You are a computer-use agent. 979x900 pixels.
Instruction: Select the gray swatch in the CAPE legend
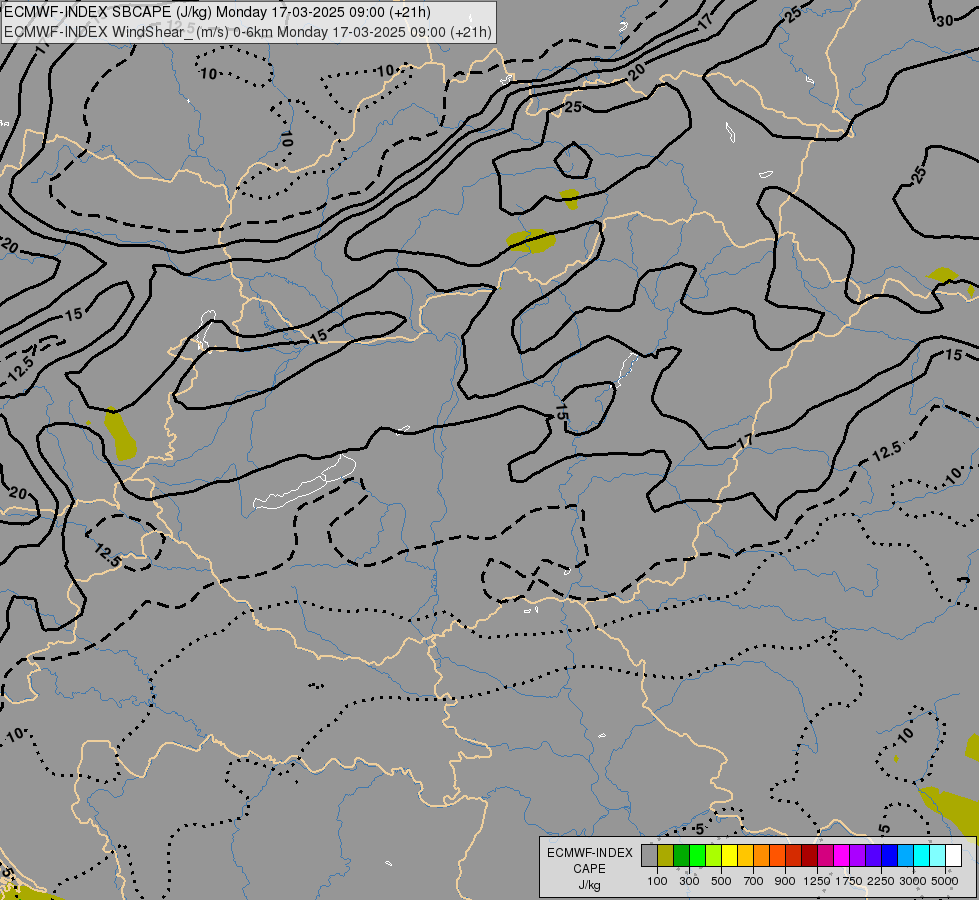[649, 856]
